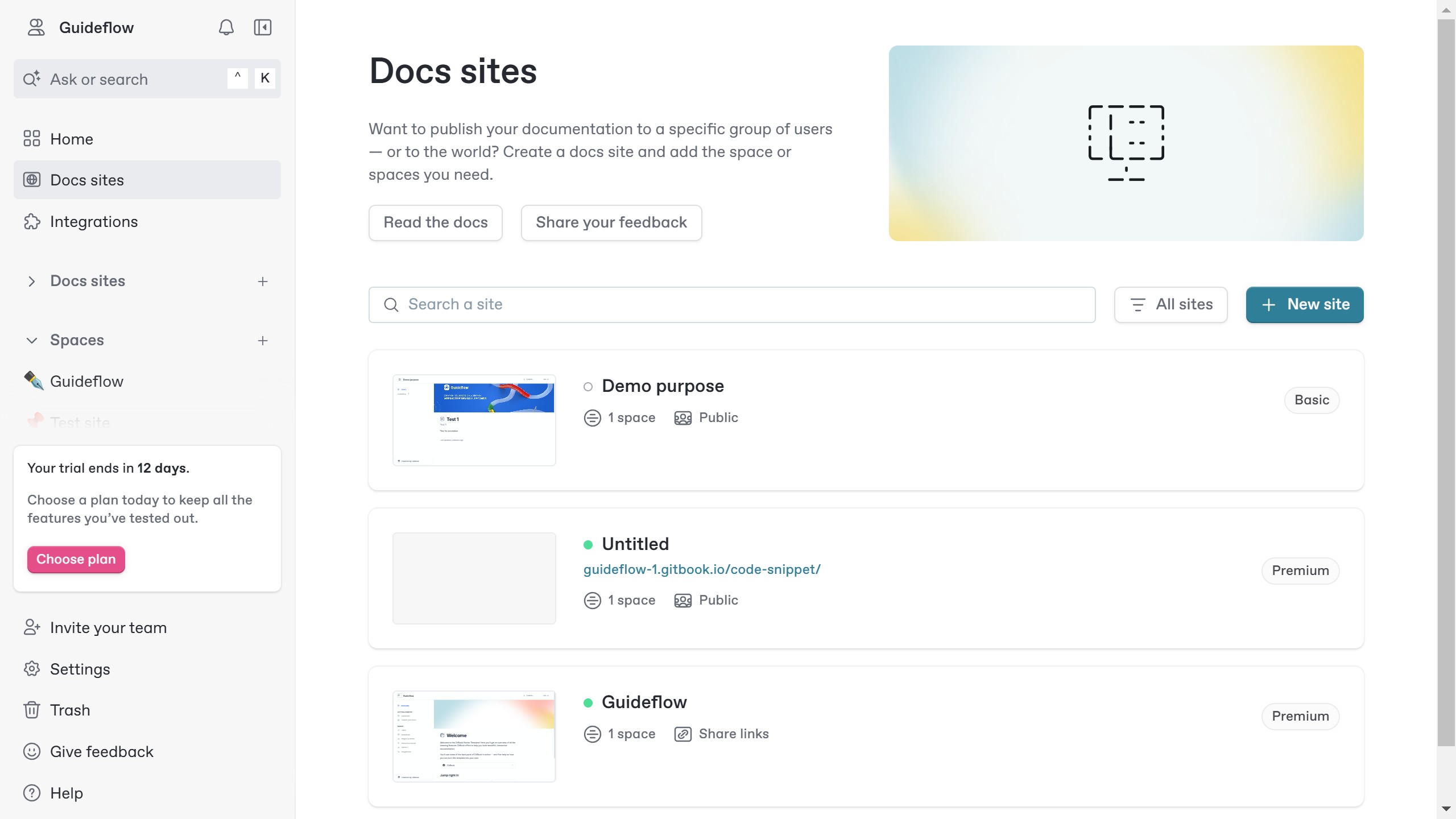Click the Read the docs button

tap(436, 222)
